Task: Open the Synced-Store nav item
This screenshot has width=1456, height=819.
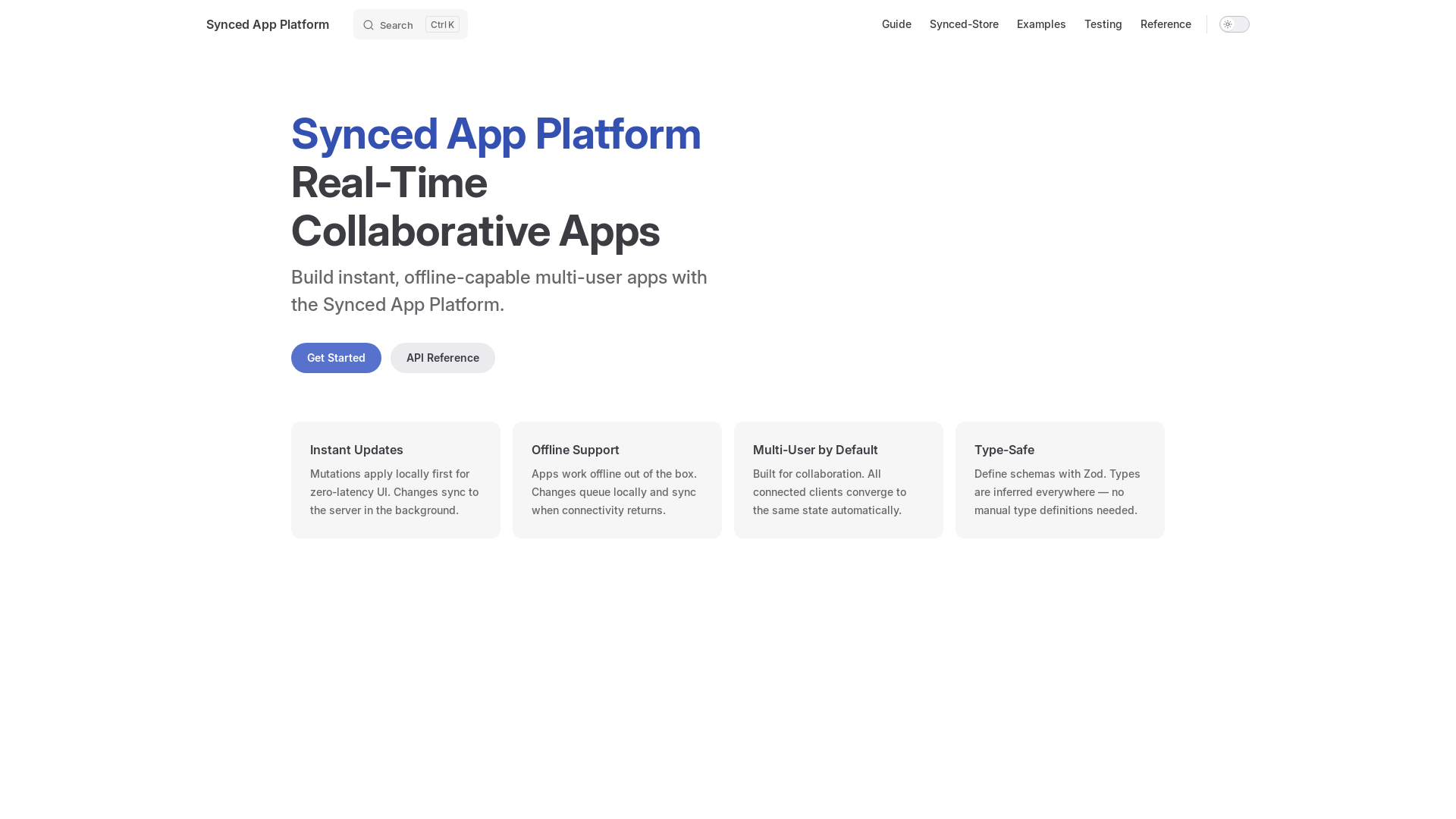Action: point(964,24)
